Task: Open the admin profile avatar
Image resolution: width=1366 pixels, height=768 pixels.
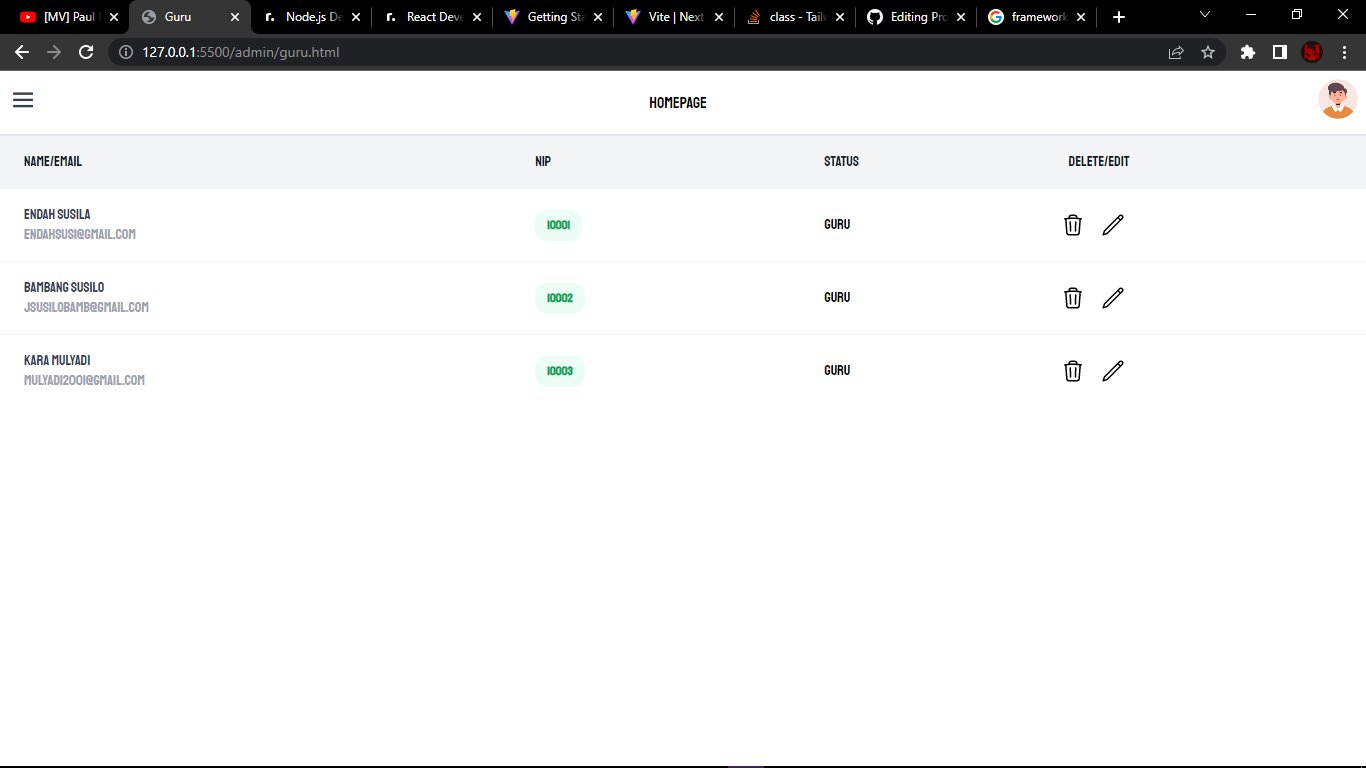Action: pyautogui.click(x=1336, y=100)
